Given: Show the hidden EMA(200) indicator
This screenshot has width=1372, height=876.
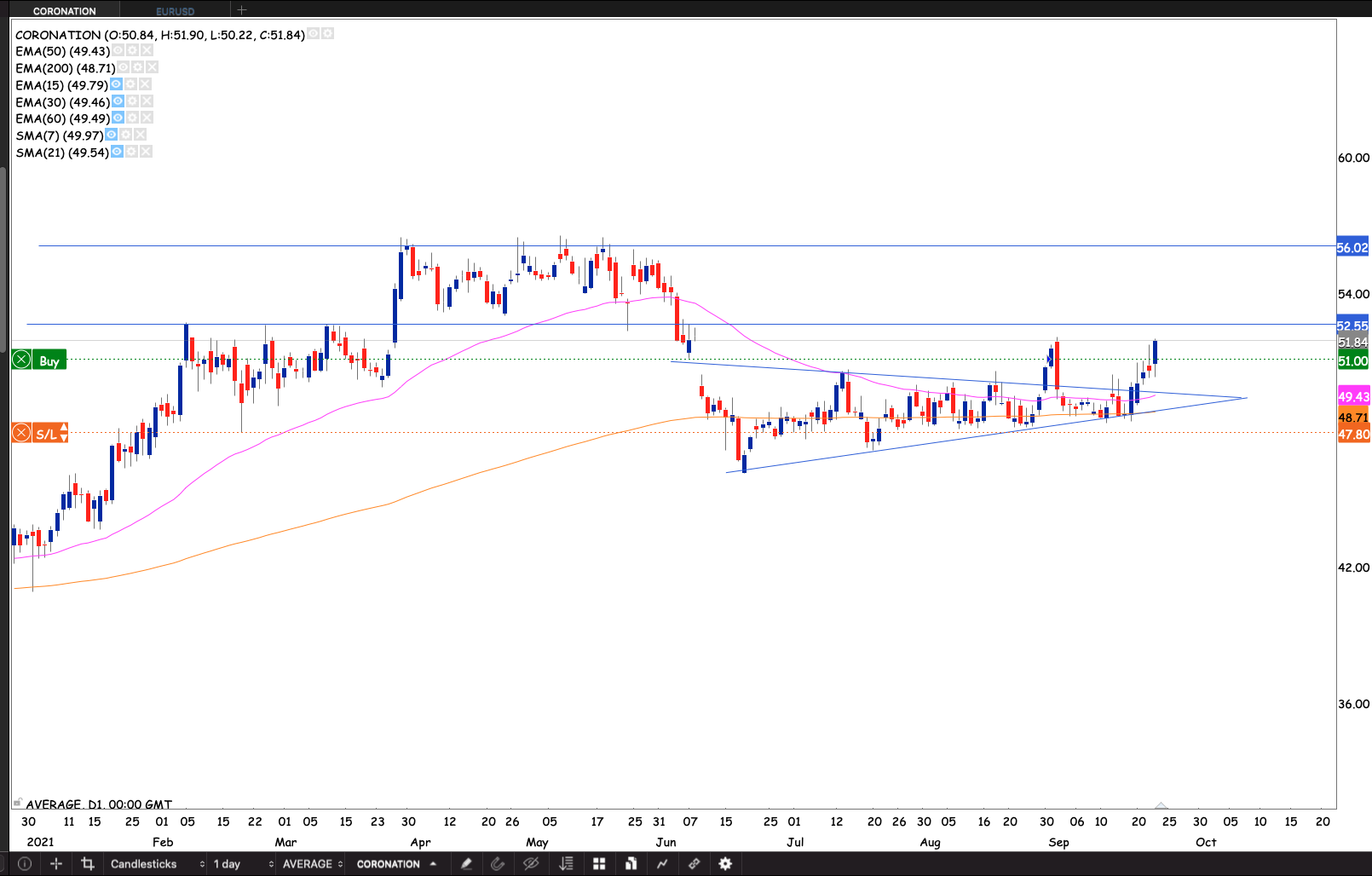Looking at the screenshot, I should tap(123, 67).
